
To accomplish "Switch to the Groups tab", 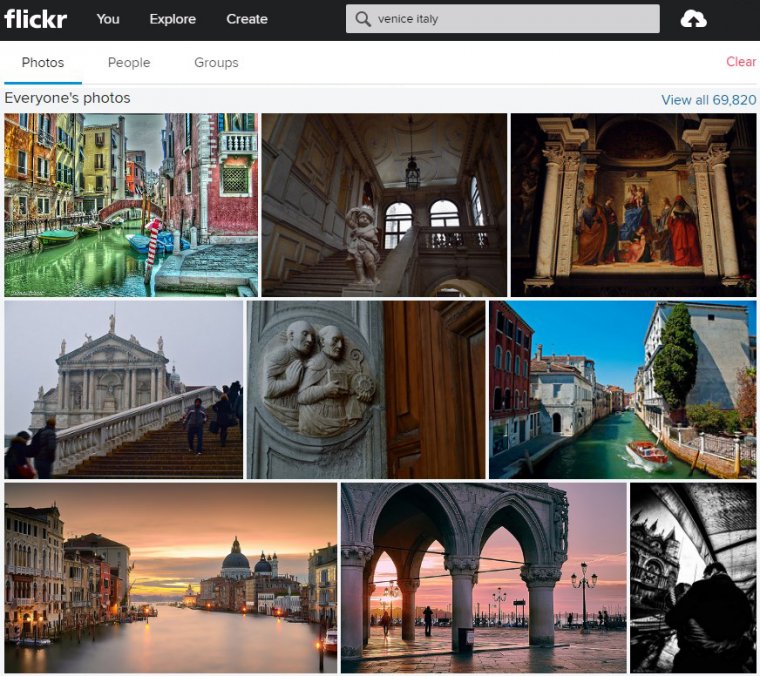I will (216, 63).
